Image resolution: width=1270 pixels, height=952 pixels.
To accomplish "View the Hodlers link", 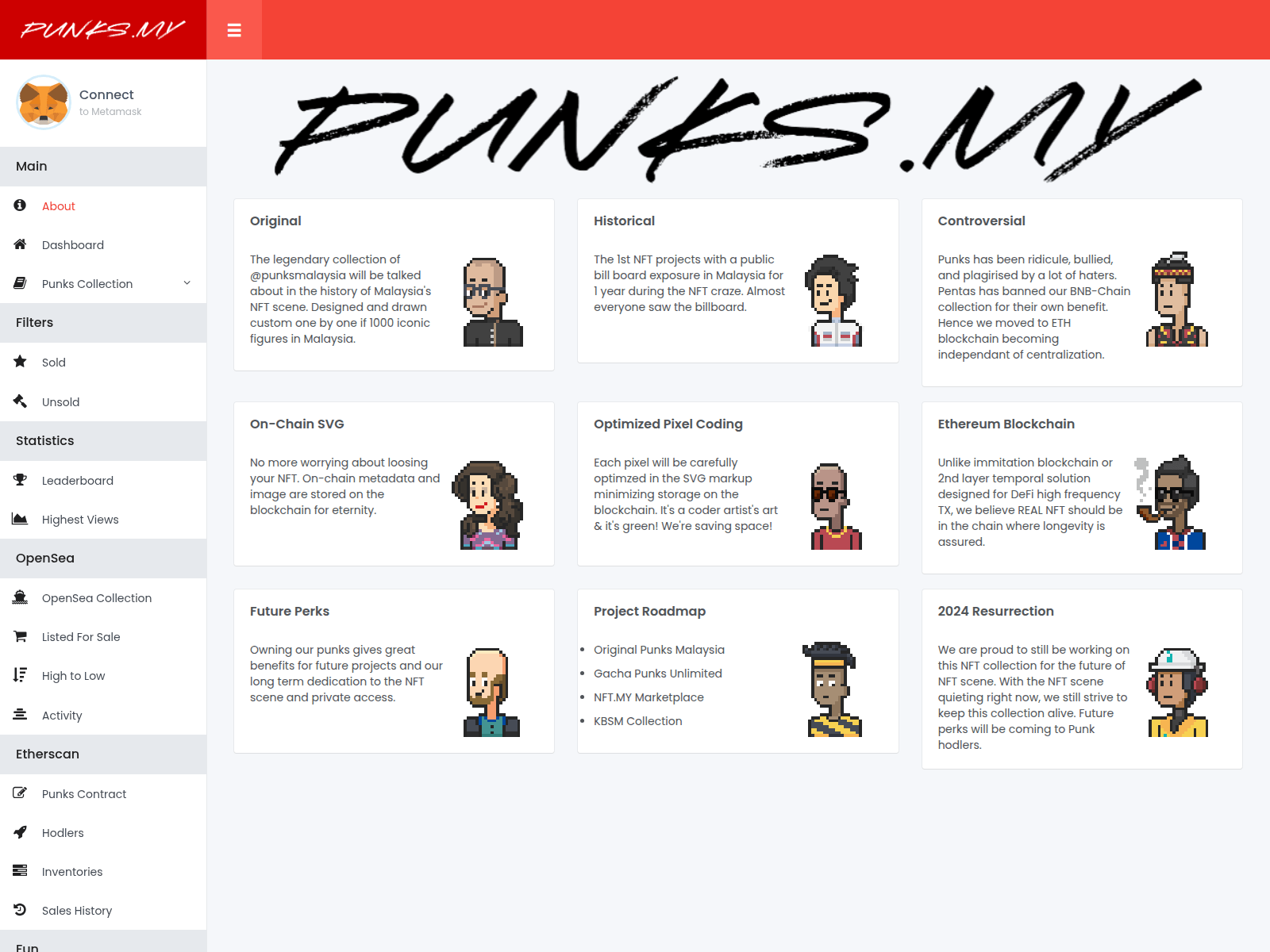I will pos(103,833).
